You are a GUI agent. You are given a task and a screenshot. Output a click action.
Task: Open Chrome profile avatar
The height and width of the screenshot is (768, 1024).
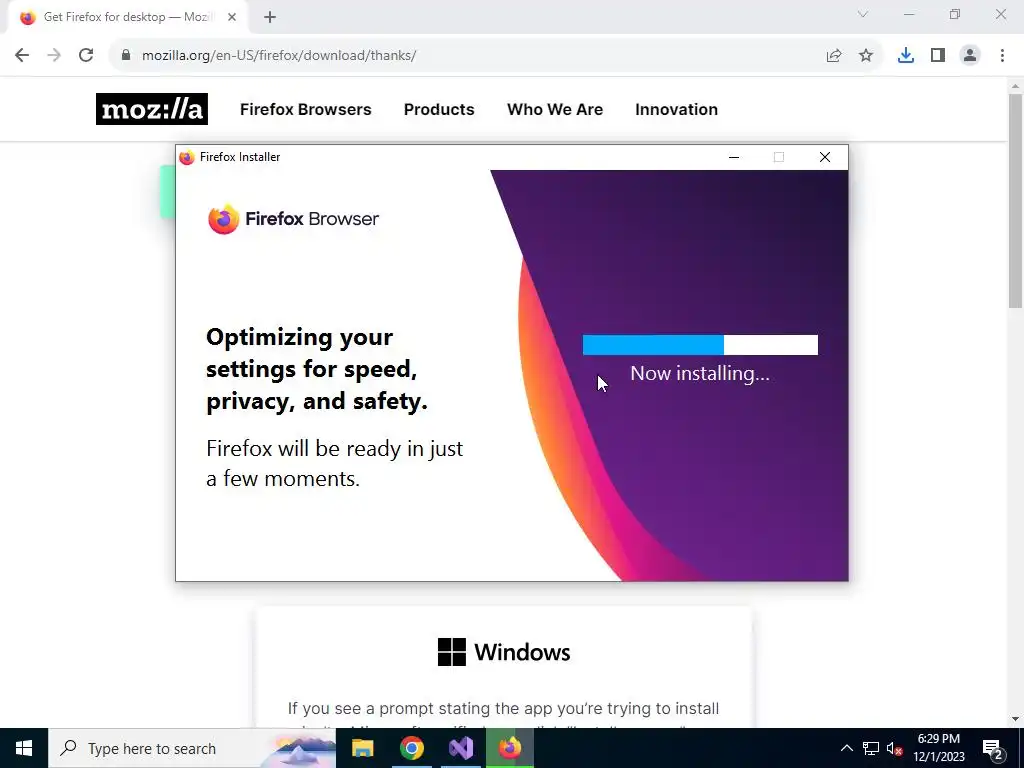pyautogui.click(x=970, y=56)
